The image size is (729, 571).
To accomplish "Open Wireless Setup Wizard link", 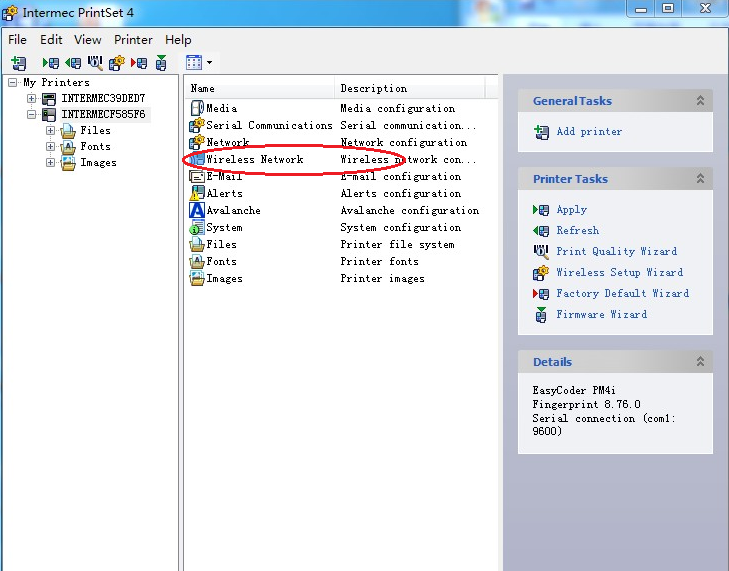I will tap(619, 272).
